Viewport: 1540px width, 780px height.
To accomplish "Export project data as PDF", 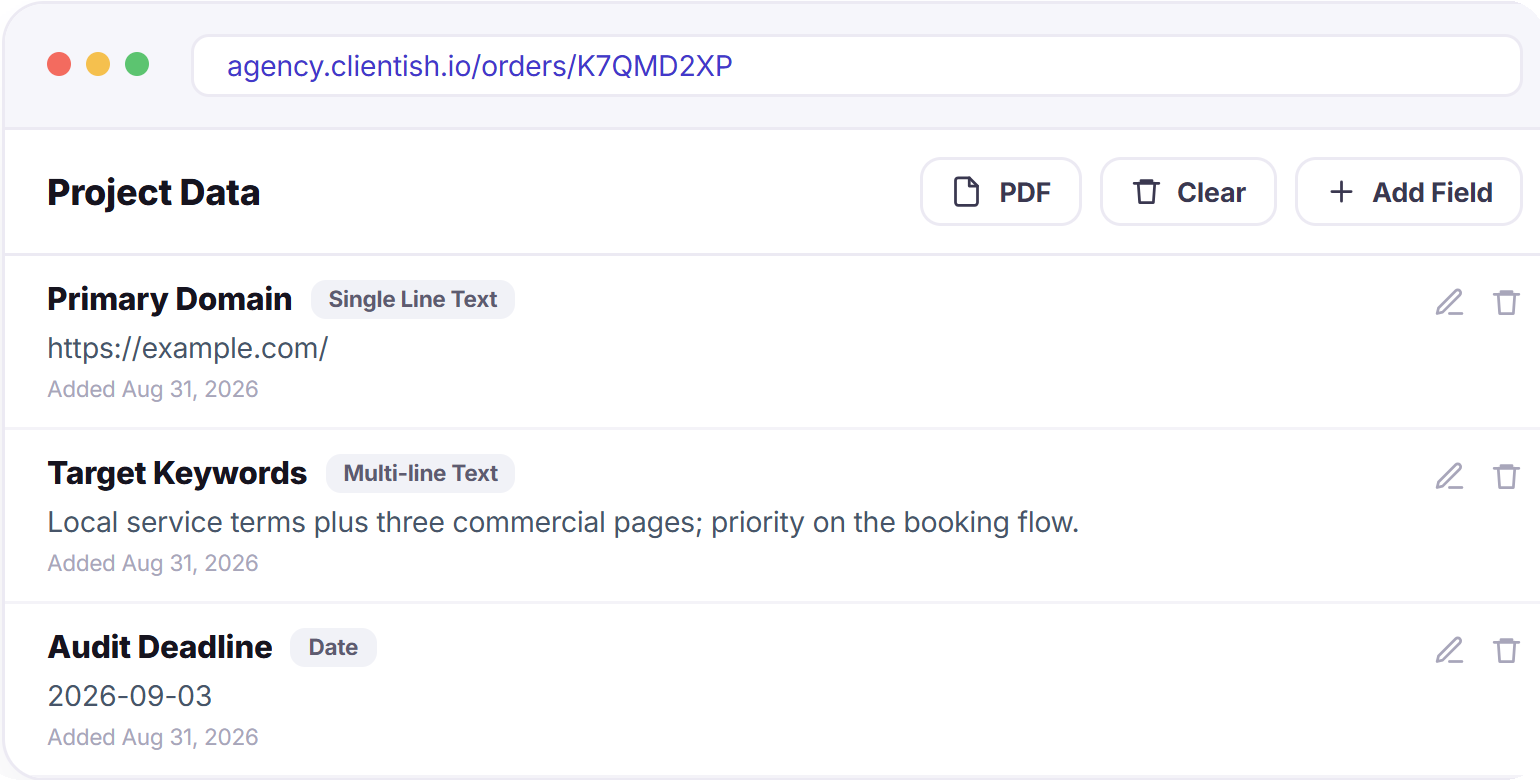I will (x=1001, y=192).
